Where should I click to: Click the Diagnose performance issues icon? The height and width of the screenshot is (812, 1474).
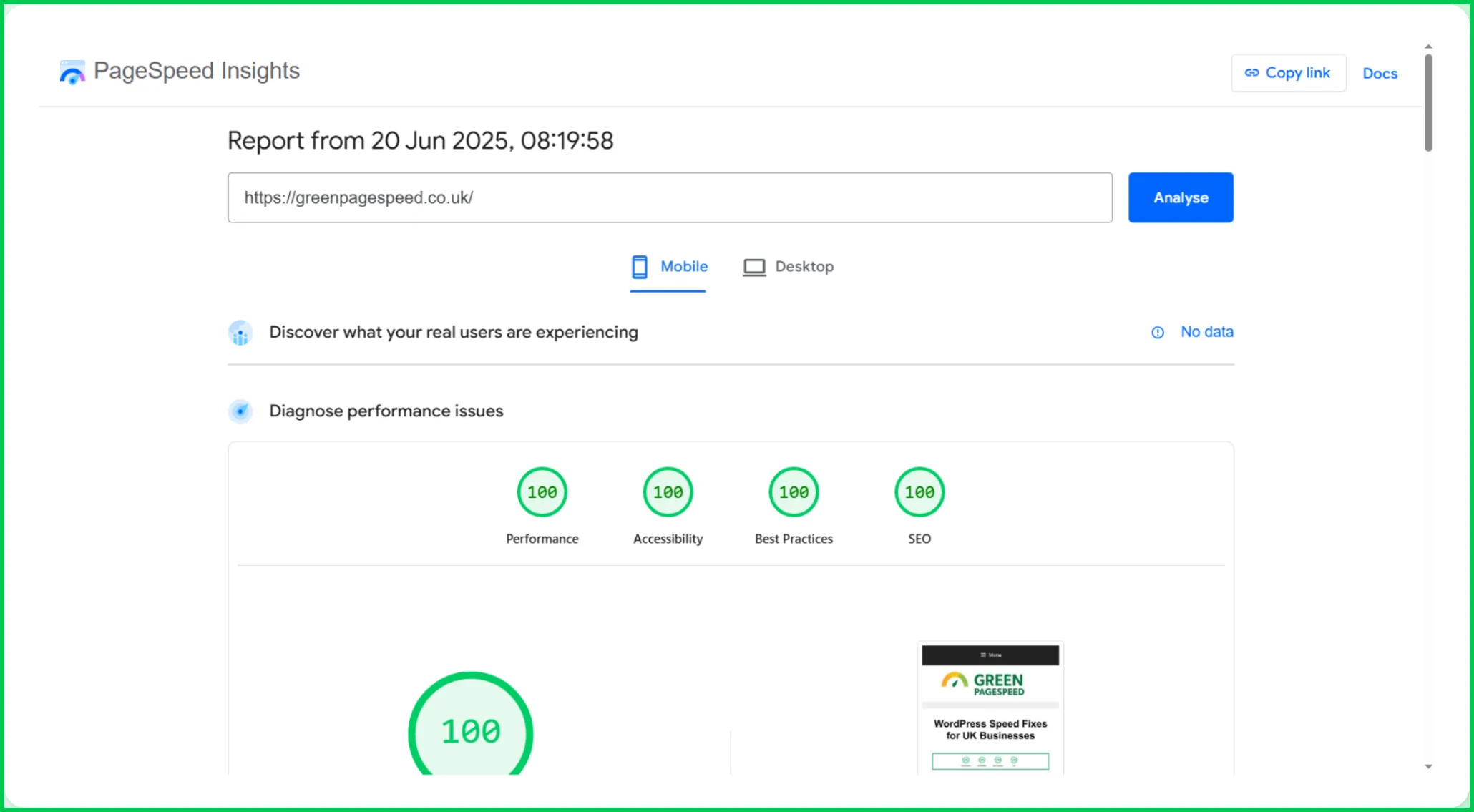coord(240,411)
